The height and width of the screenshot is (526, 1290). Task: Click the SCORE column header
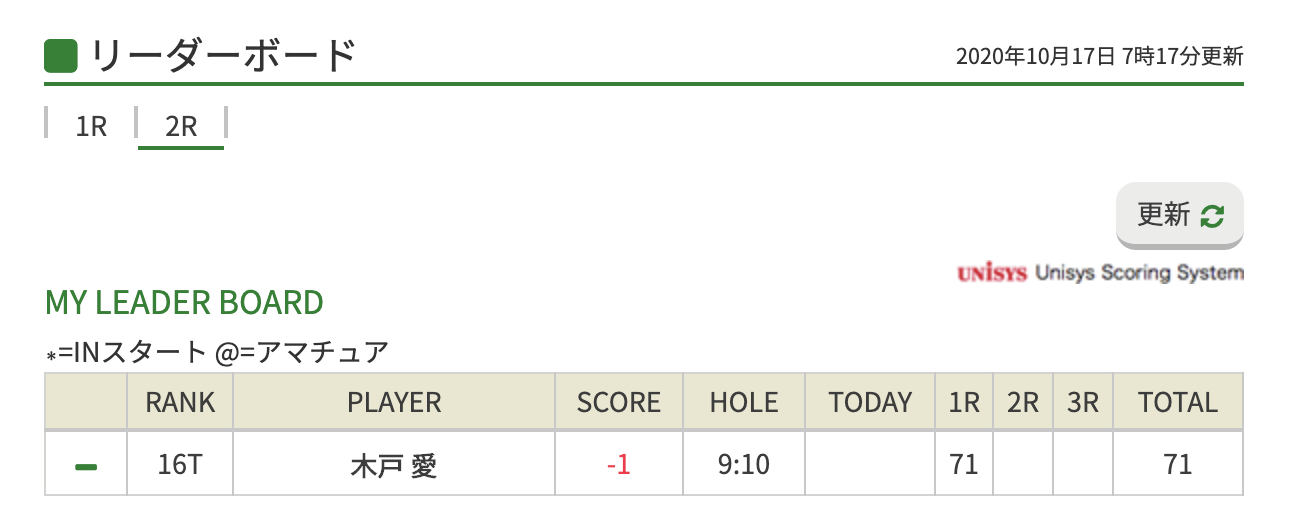point(619,402)
